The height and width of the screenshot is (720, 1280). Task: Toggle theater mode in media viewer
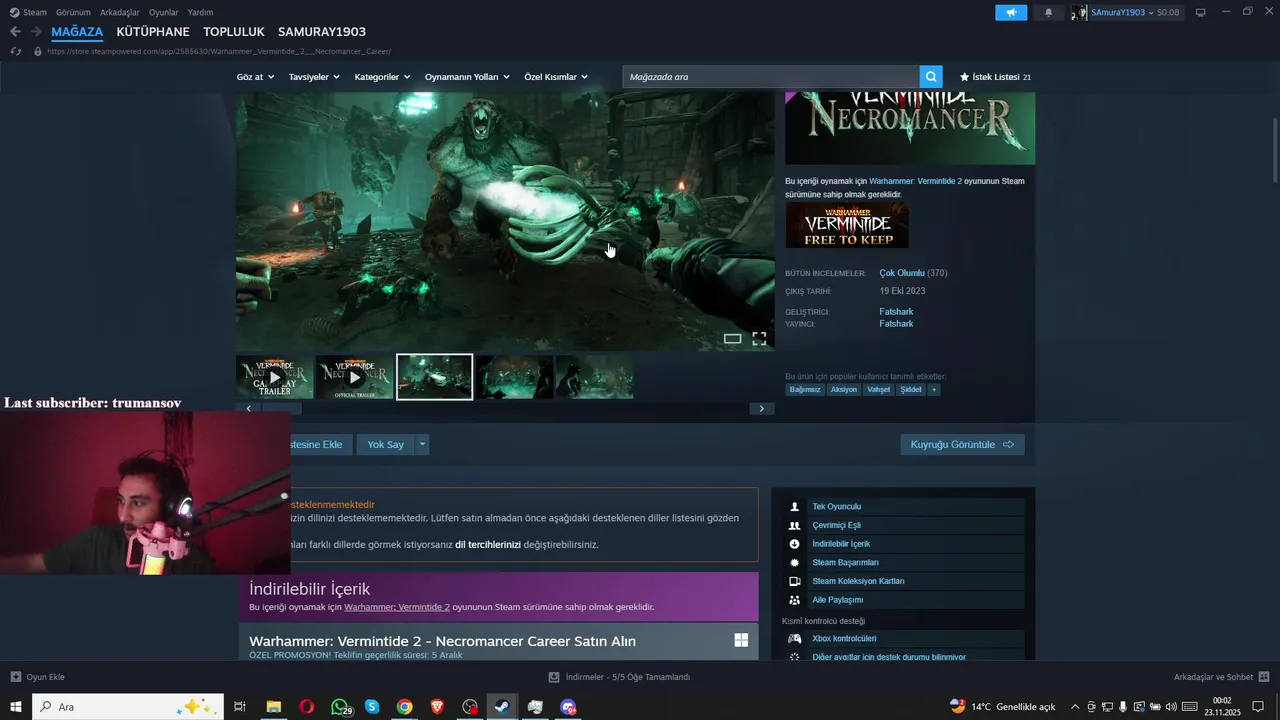(732, 339)
